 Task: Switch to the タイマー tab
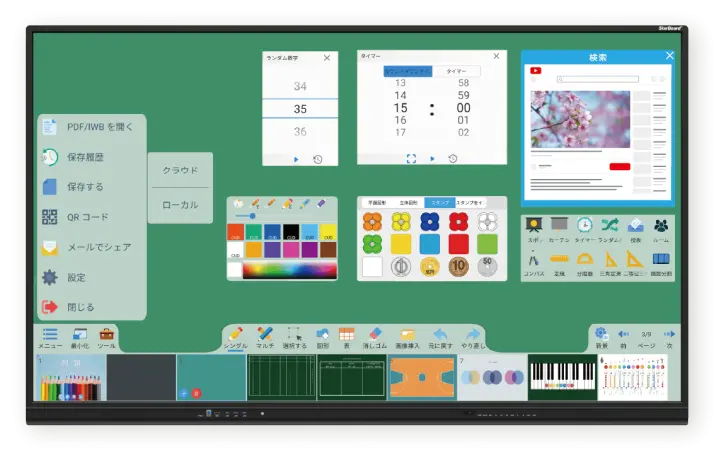[456, 72]
